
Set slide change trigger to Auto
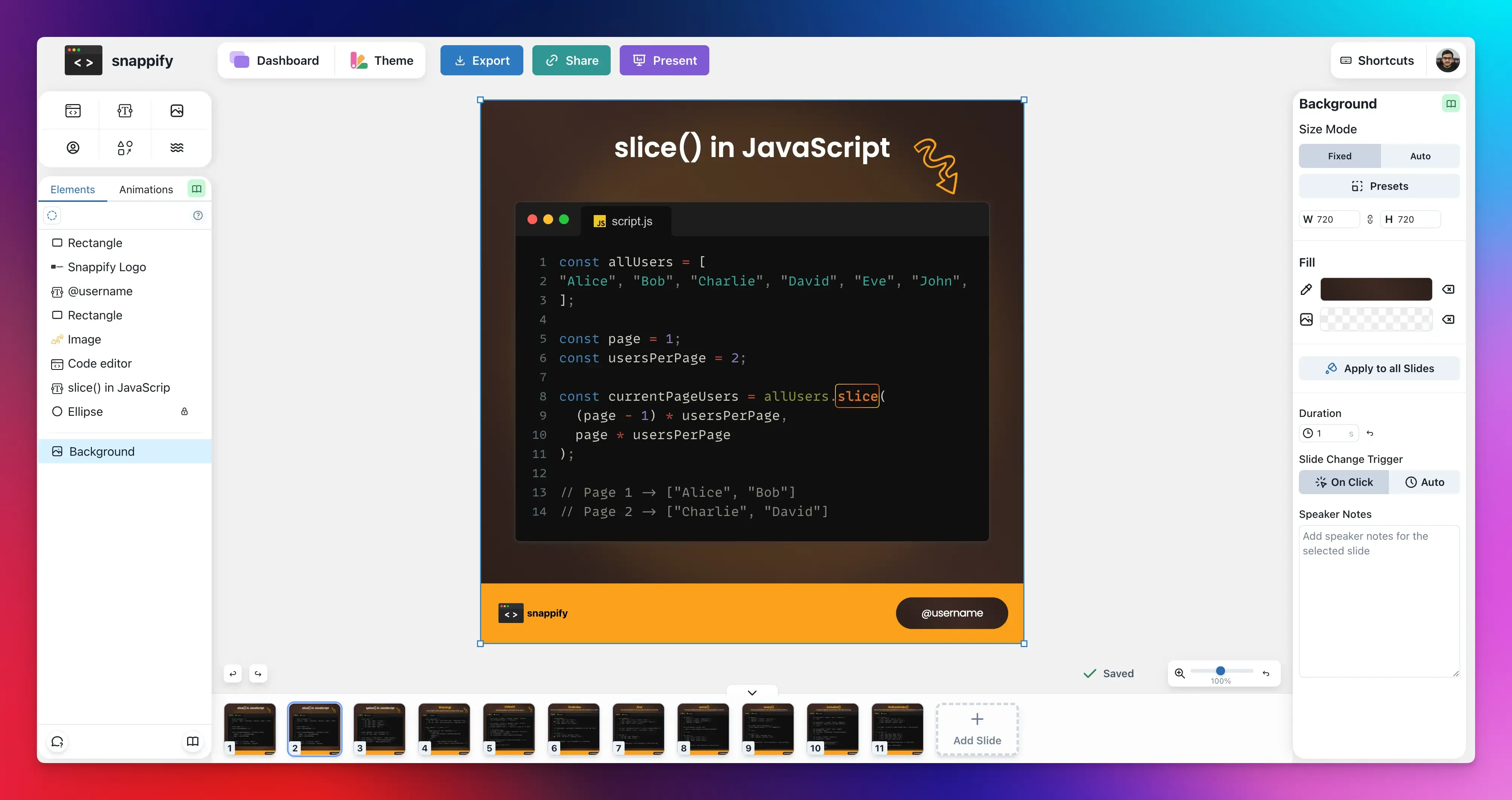coord(1424,482)
